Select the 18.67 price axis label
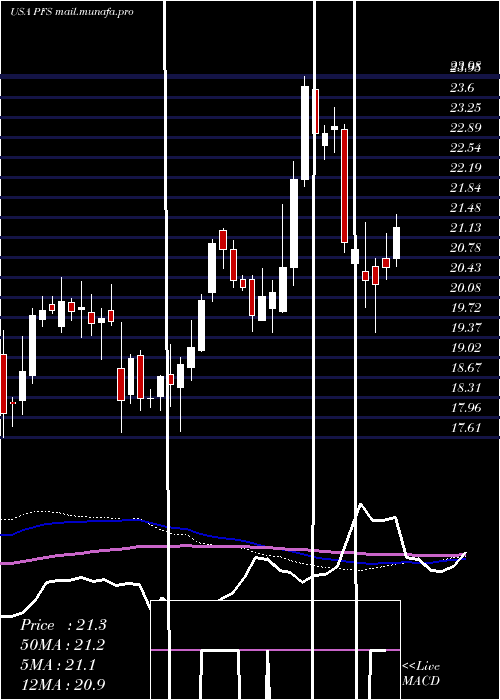 [x=465, y=368]
